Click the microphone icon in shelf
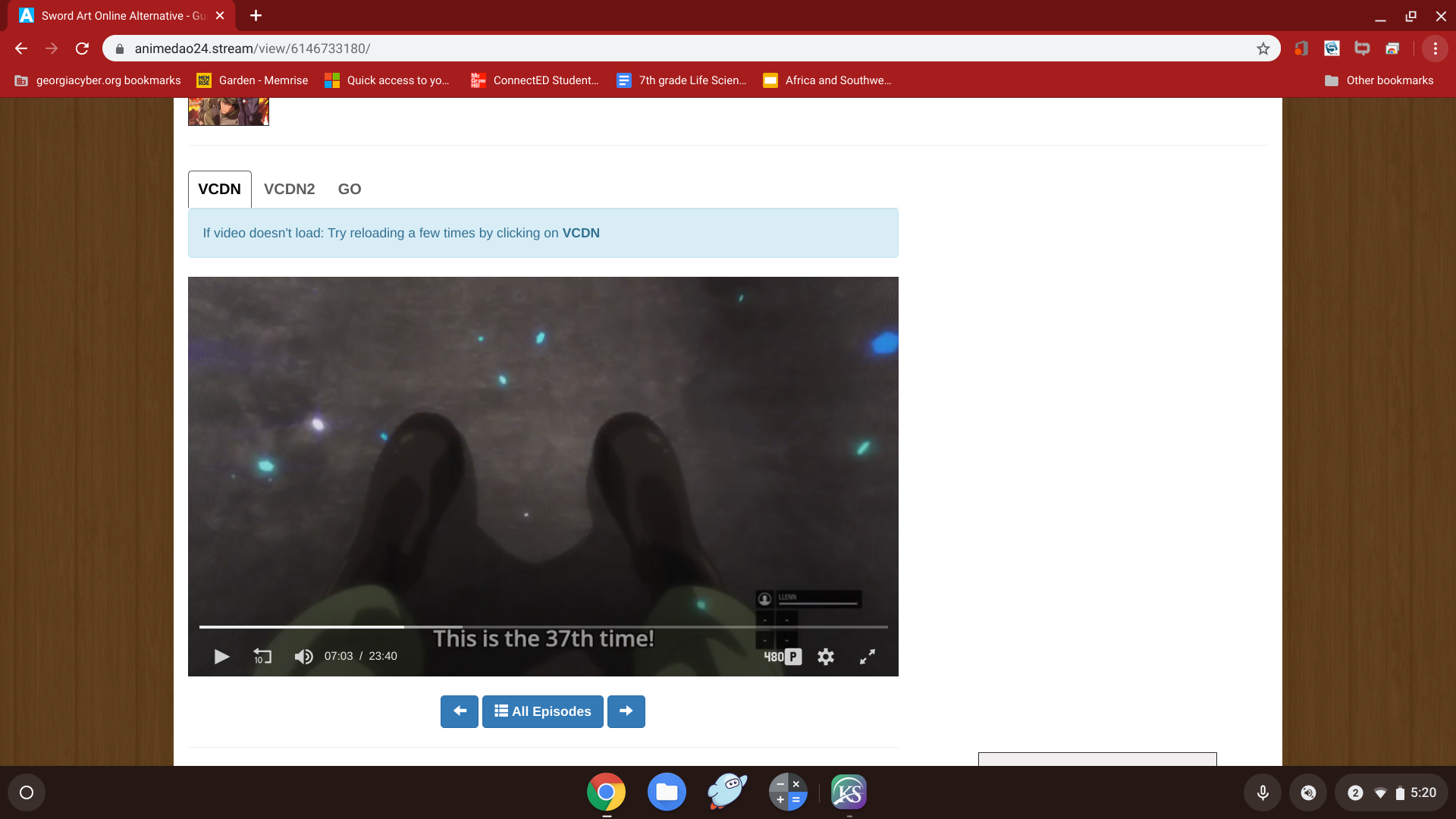The width and height of the screenshot is (1456, 819). [x=1263, y=792]
